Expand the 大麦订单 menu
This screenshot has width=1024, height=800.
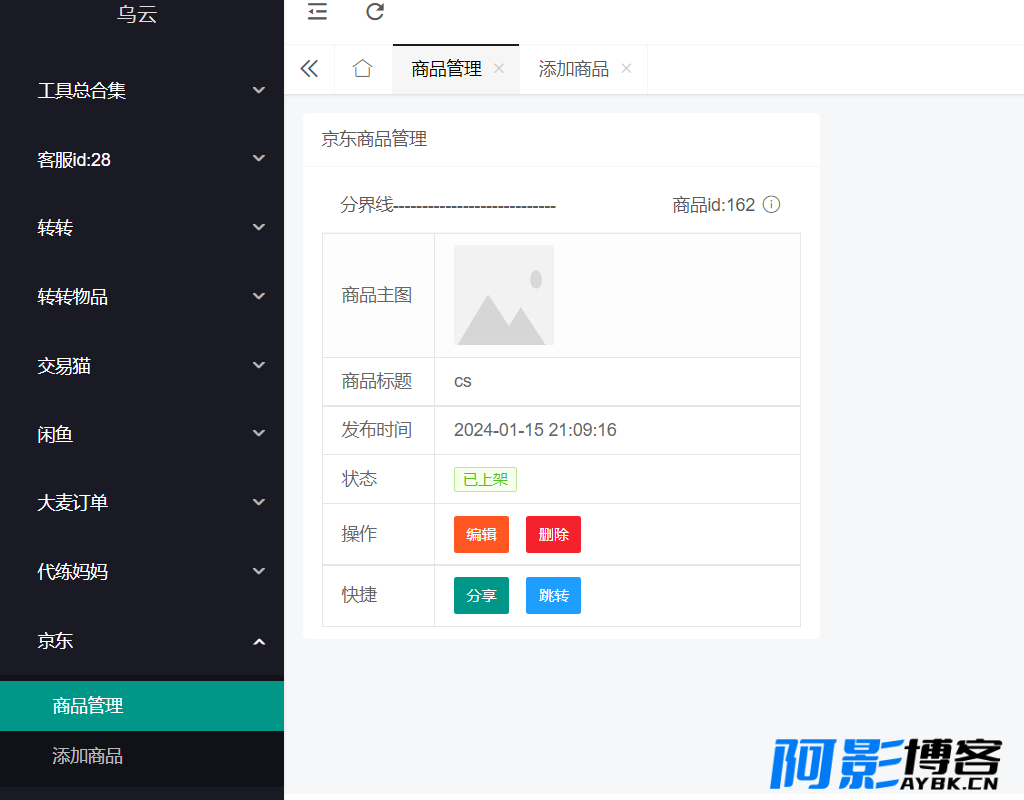tap(142, 503)
